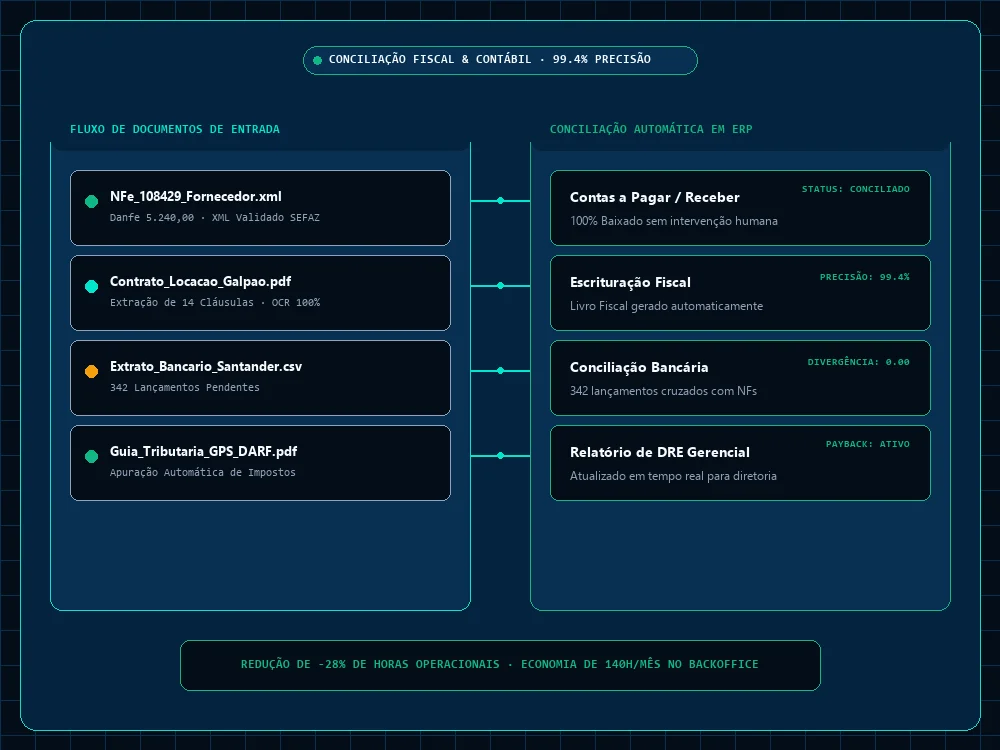Image resolution: width=1000 pixels, height=750 pixels.
Task: Open the Contas a Pagar / Receber card
Action: pos(740,208)
